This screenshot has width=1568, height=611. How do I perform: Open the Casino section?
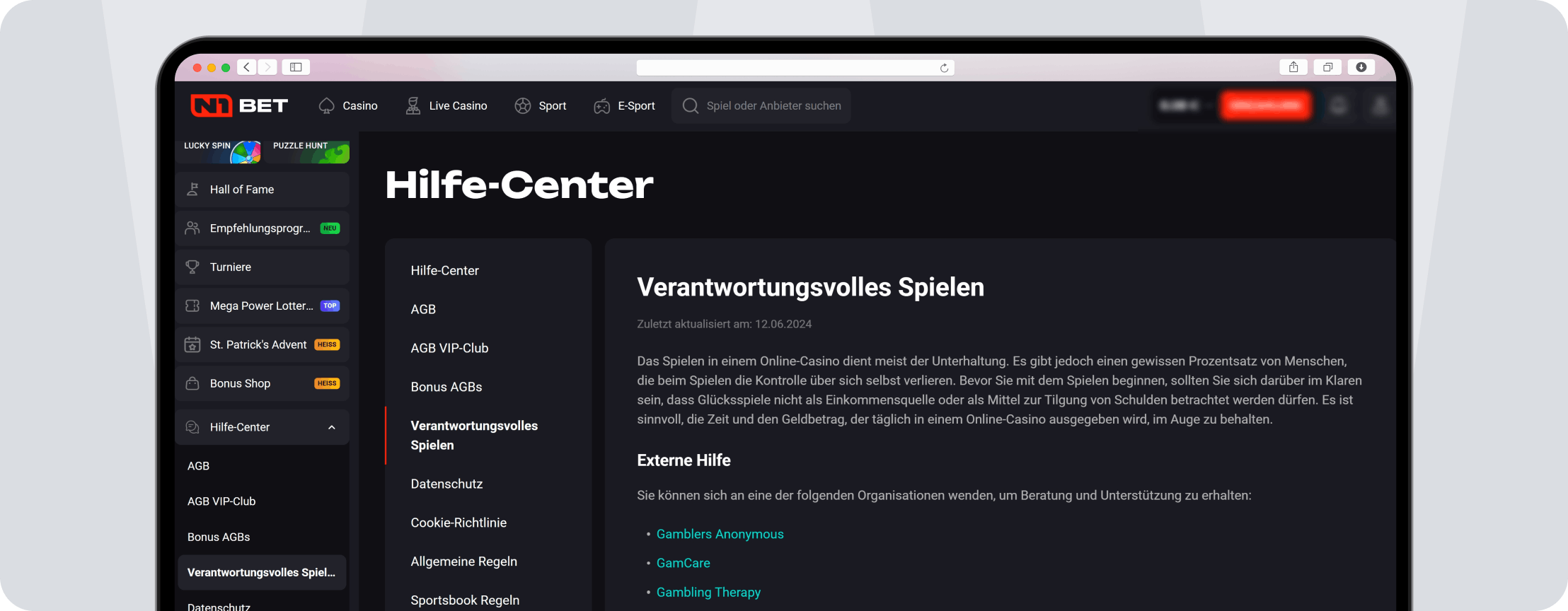click(x=348, y=105)
